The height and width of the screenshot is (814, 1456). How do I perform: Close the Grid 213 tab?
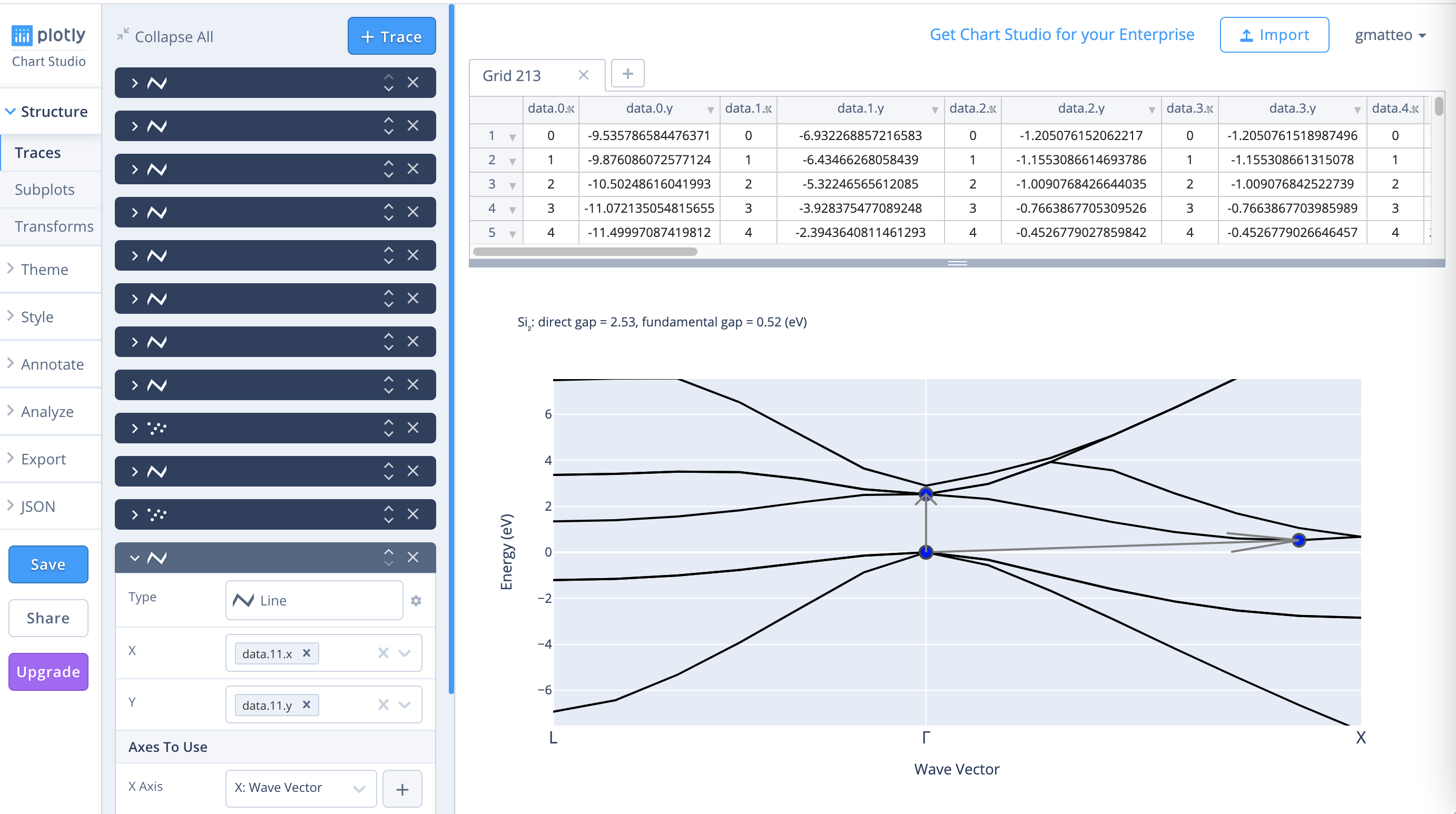583,75
